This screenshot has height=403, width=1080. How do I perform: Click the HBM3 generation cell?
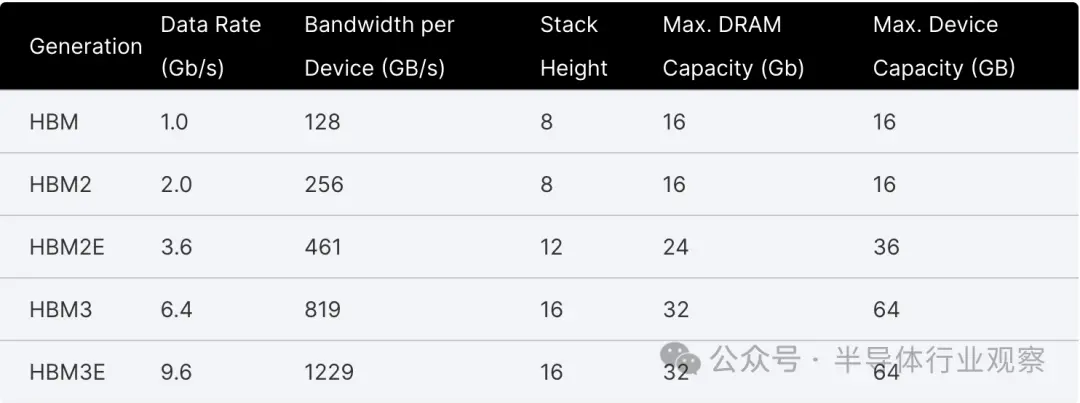61,309
